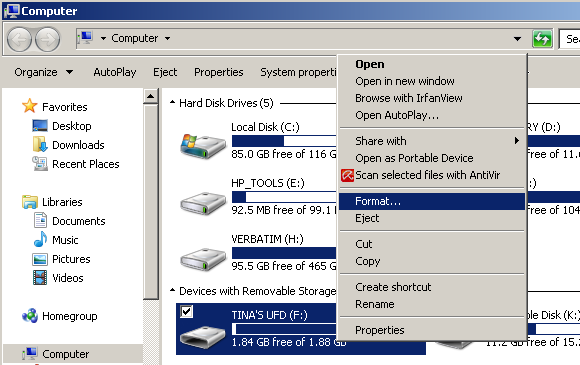This screenshot has height=365, width=580.
Task: Click the TINA'S UFD (F:) drive icon
Action: [203, 337]
